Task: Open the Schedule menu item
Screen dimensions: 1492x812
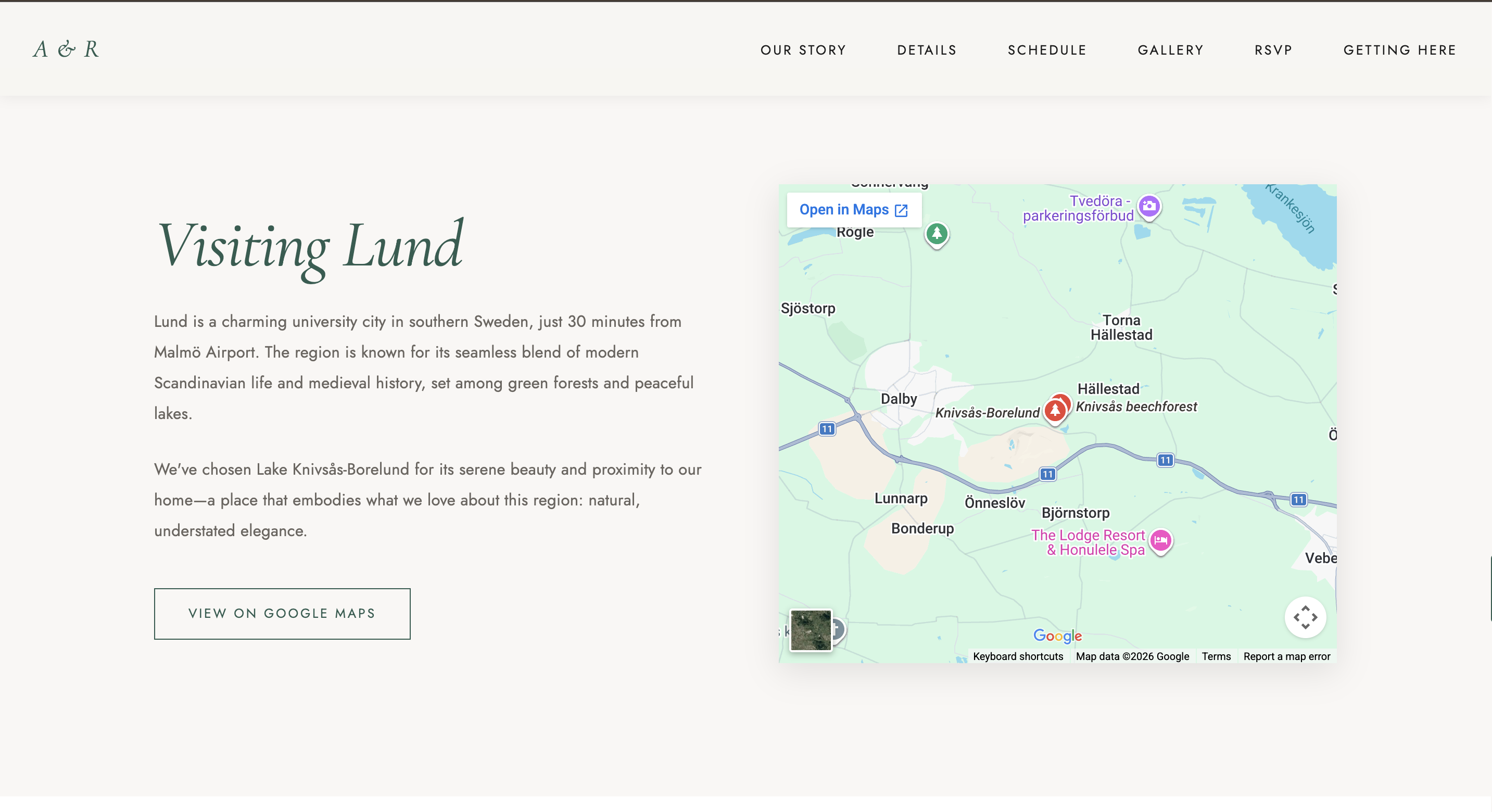Action: click(1047, 50)
